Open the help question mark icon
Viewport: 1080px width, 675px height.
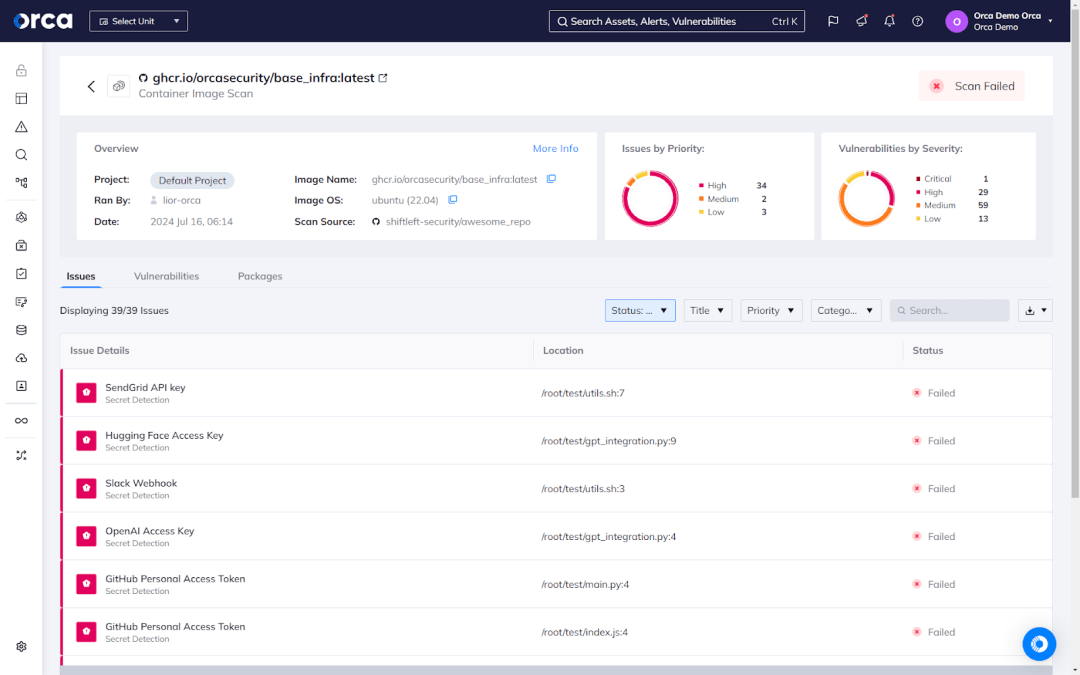[917, 21]
